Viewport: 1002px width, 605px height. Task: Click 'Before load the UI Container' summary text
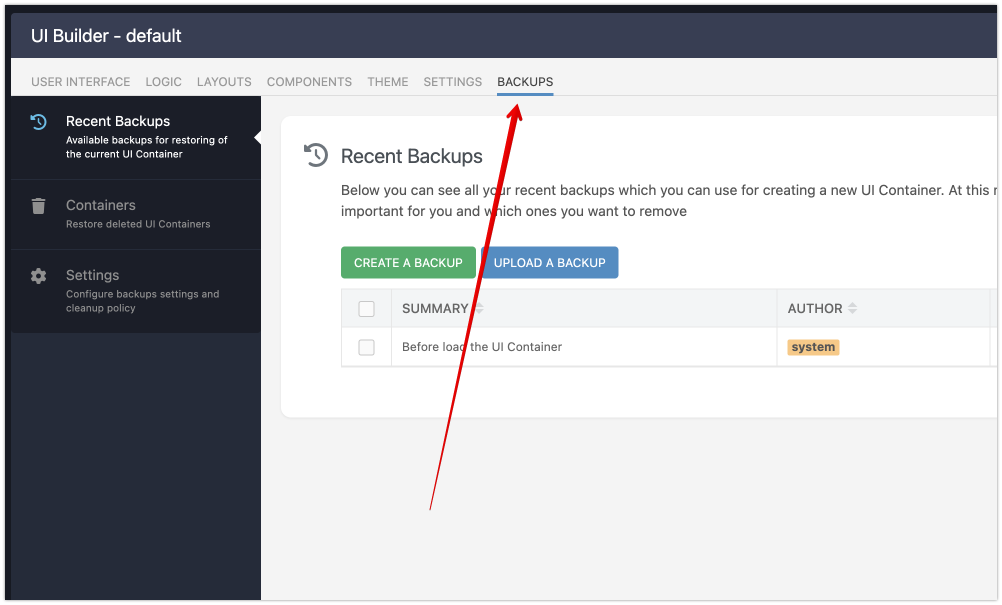(x=482, y=347)
